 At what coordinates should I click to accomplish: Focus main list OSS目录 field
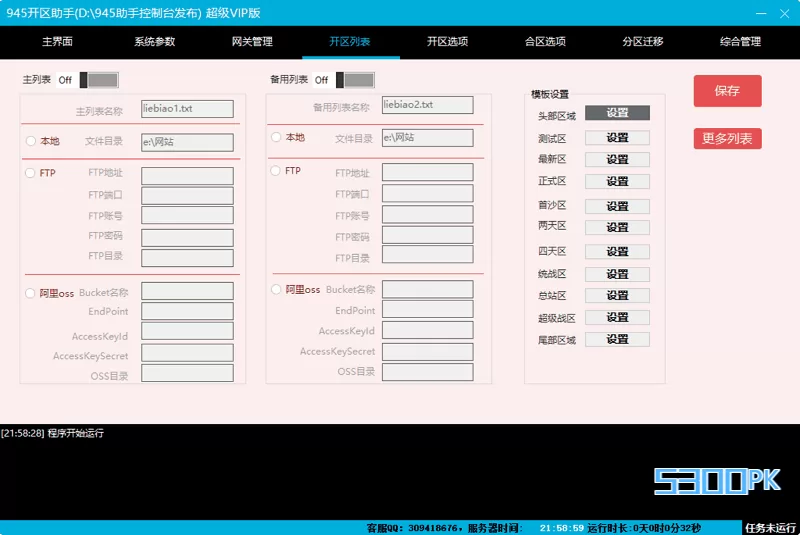click(x=187, y=373)
